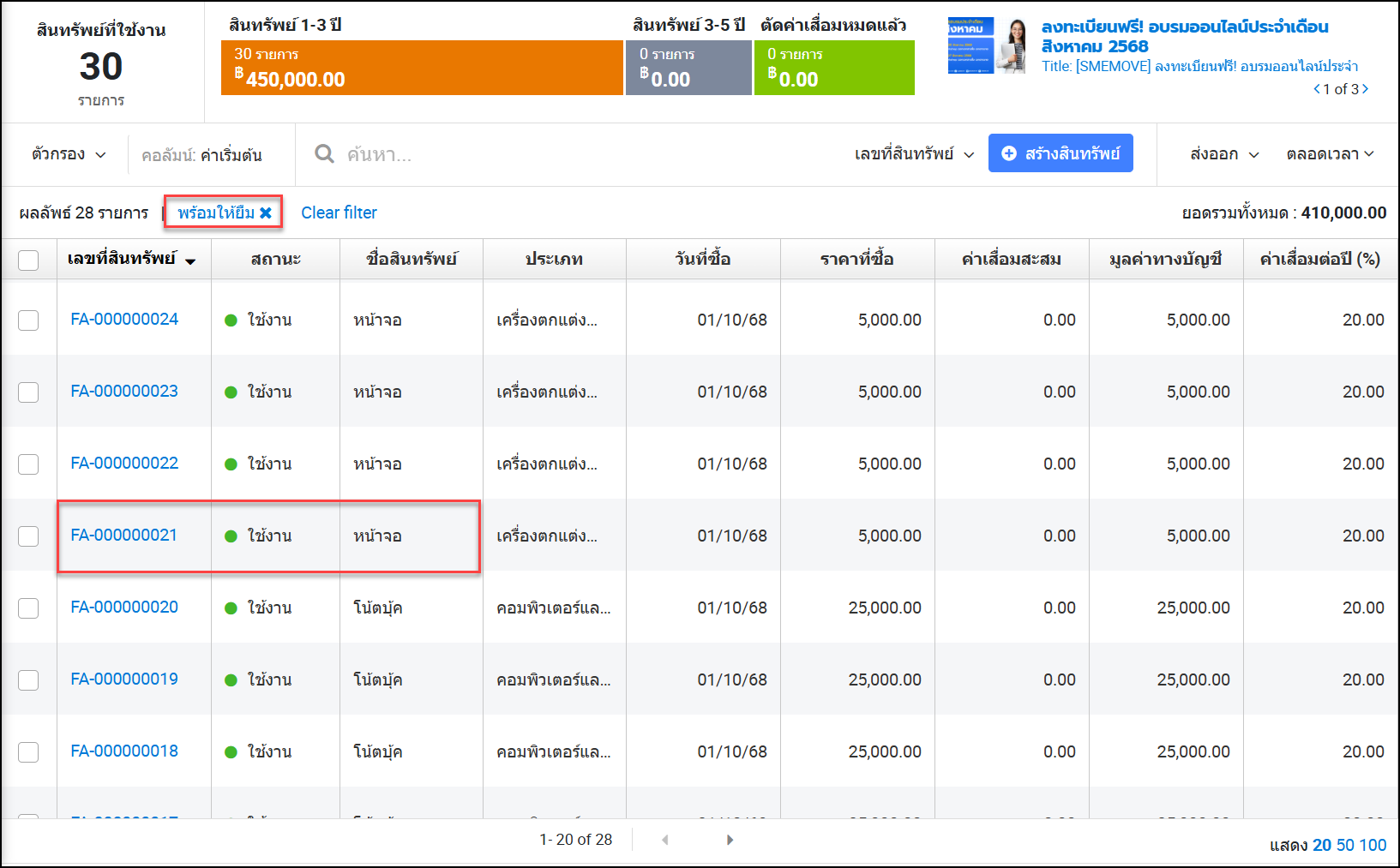Click the training banner thumbnail image
This screenshot has height=868, width=1400.
(987, 45)
